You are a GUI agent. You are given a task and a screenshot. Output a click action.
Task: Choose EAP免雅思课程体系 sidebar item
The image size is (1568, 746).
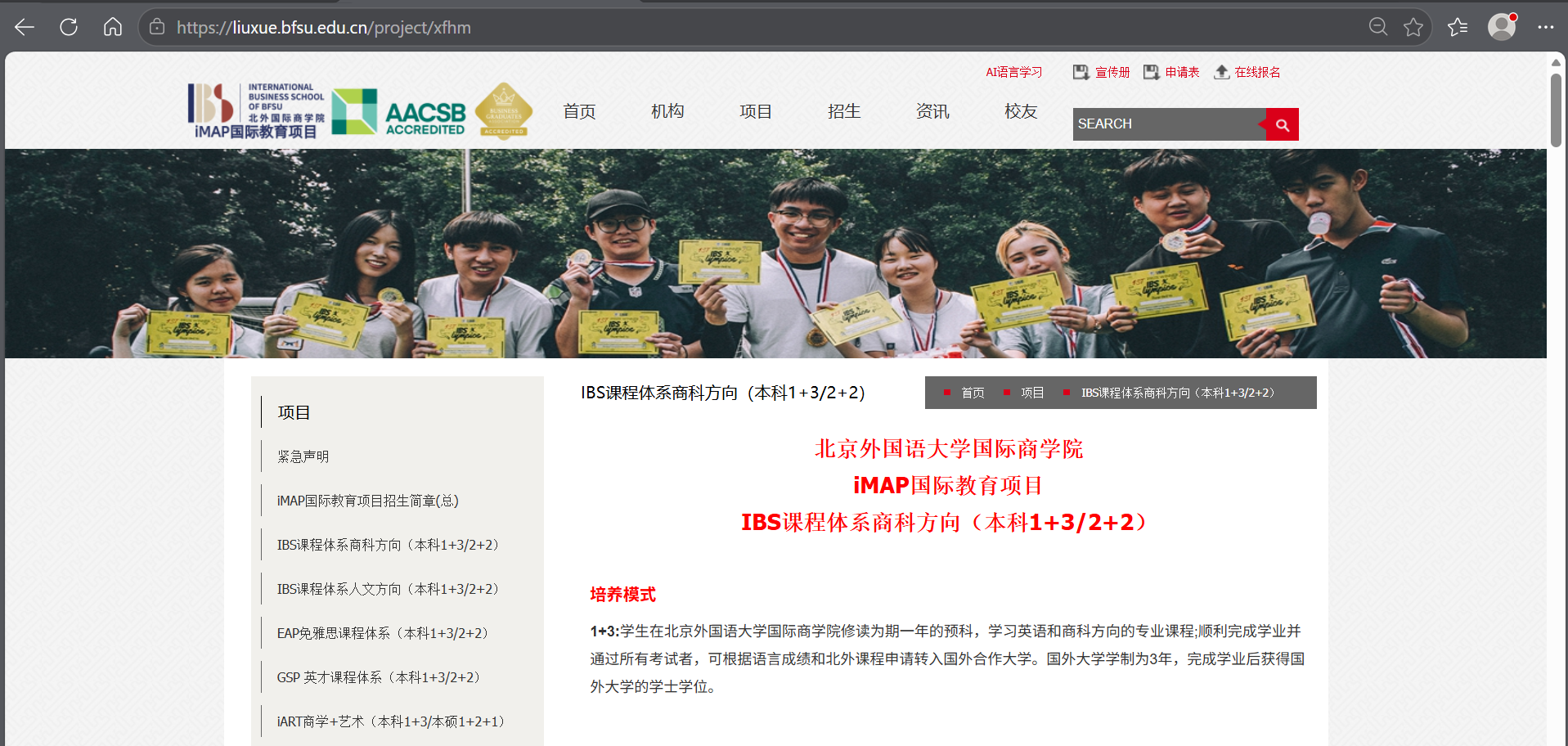pos(382,633)
